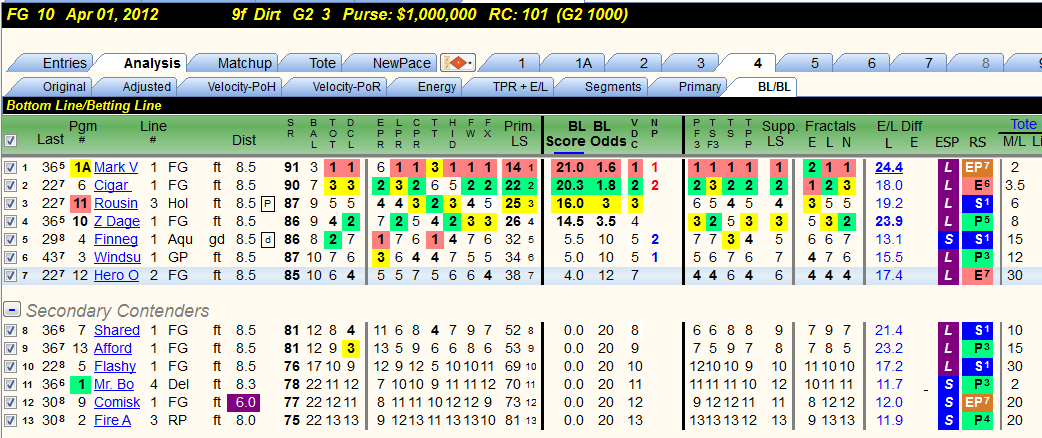Viewport: 1042px width, 438px height.
Task: Click the green 1 program number for Mr. Bo
Action: [80, 384]
